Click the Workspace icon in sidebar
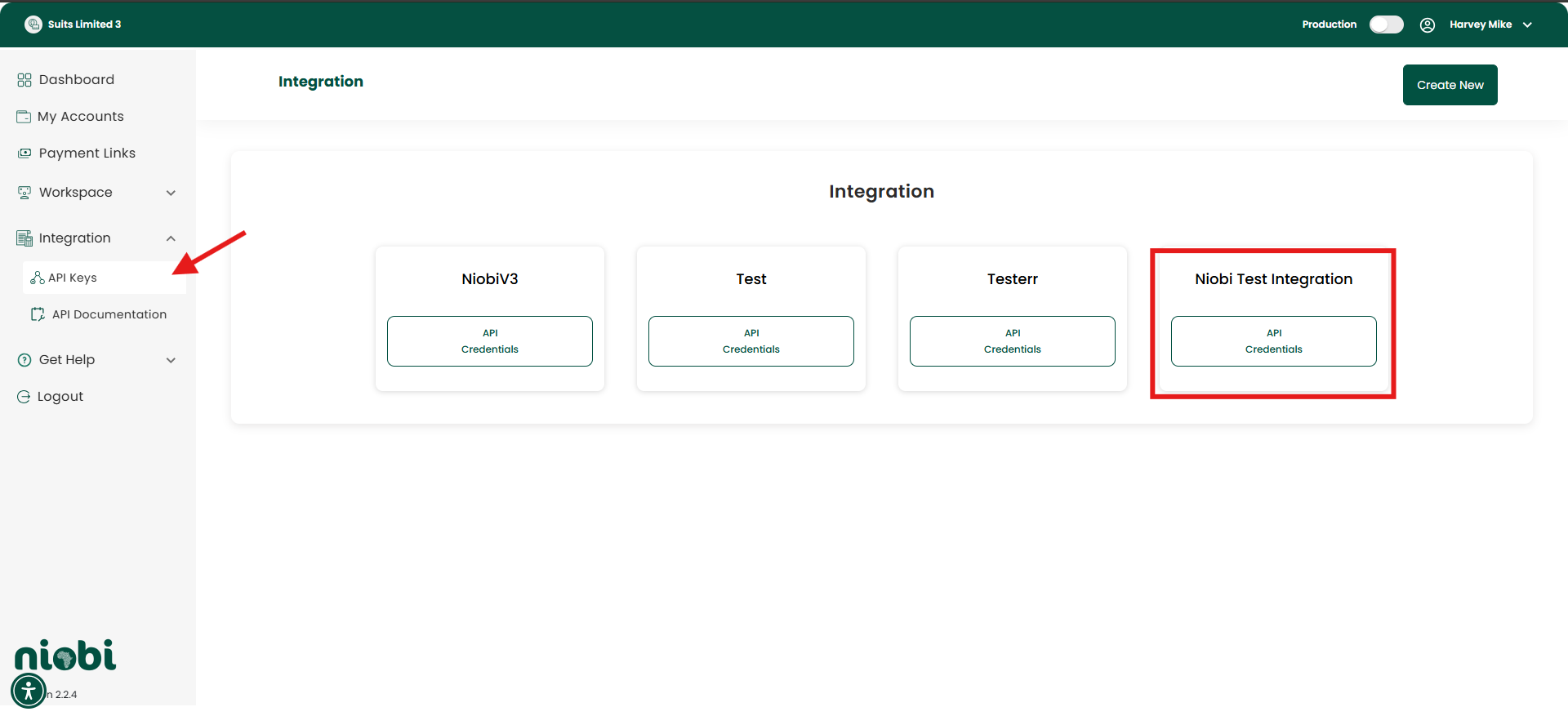 coord(24,193)
